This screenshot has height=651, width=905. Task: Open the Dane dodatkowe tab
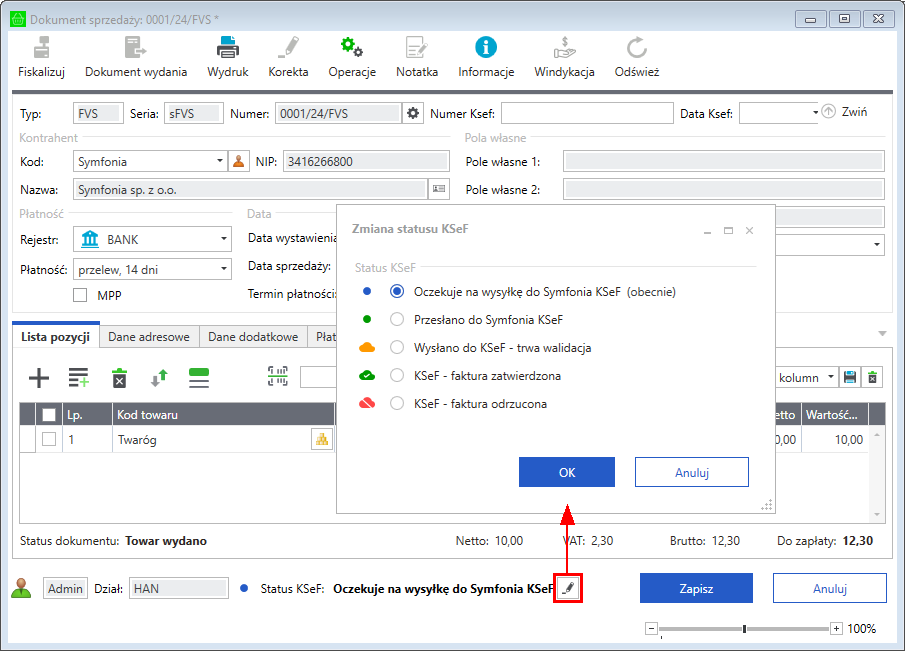(x=252, y=337)
